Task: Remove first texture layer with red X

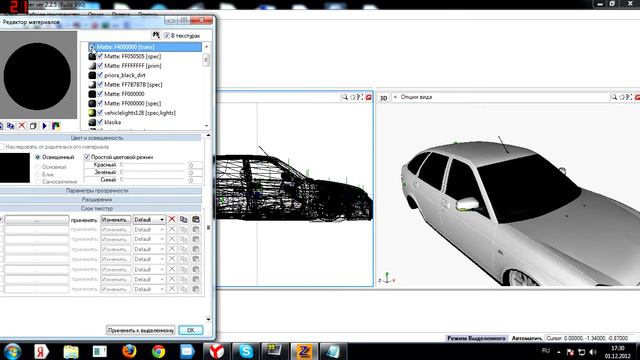Action: [172, 220]
